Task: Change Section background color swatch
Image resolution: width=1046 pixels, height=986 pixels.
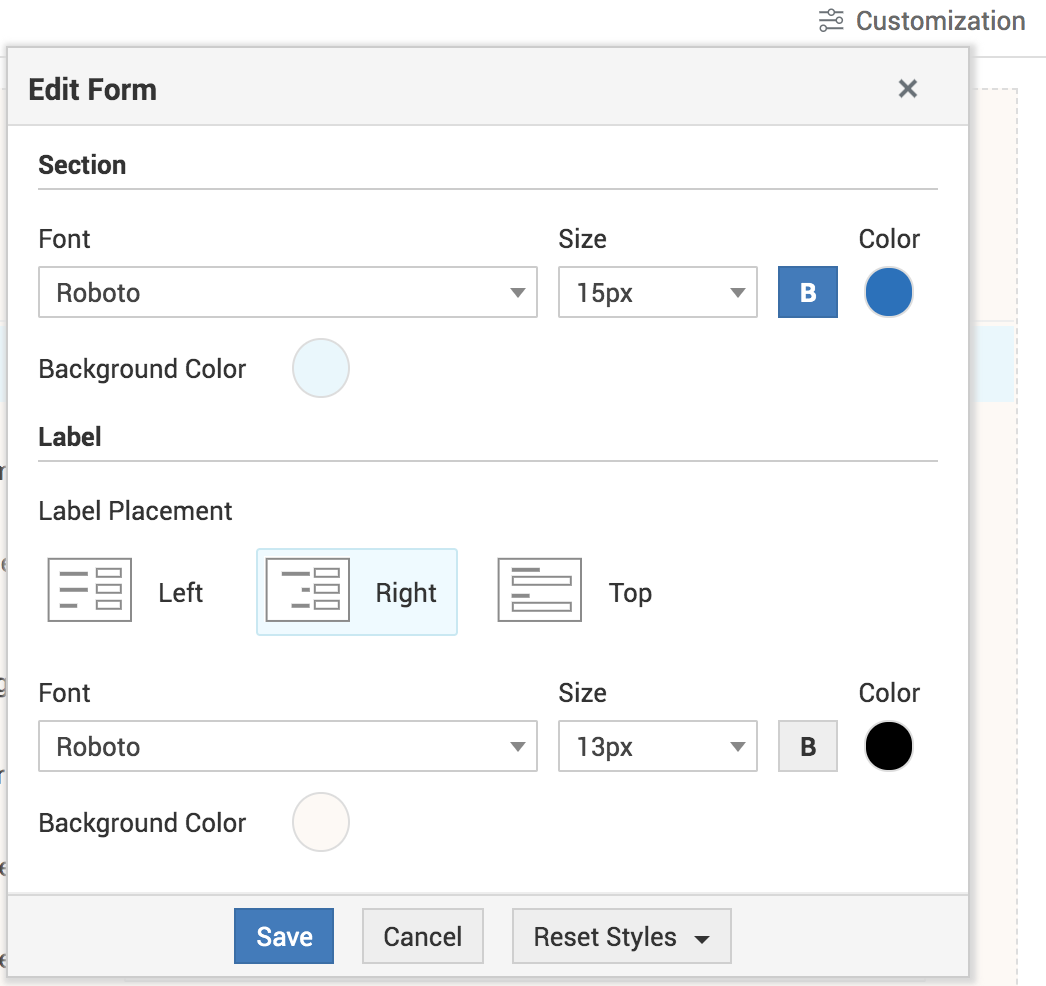Action: [321, 368]
